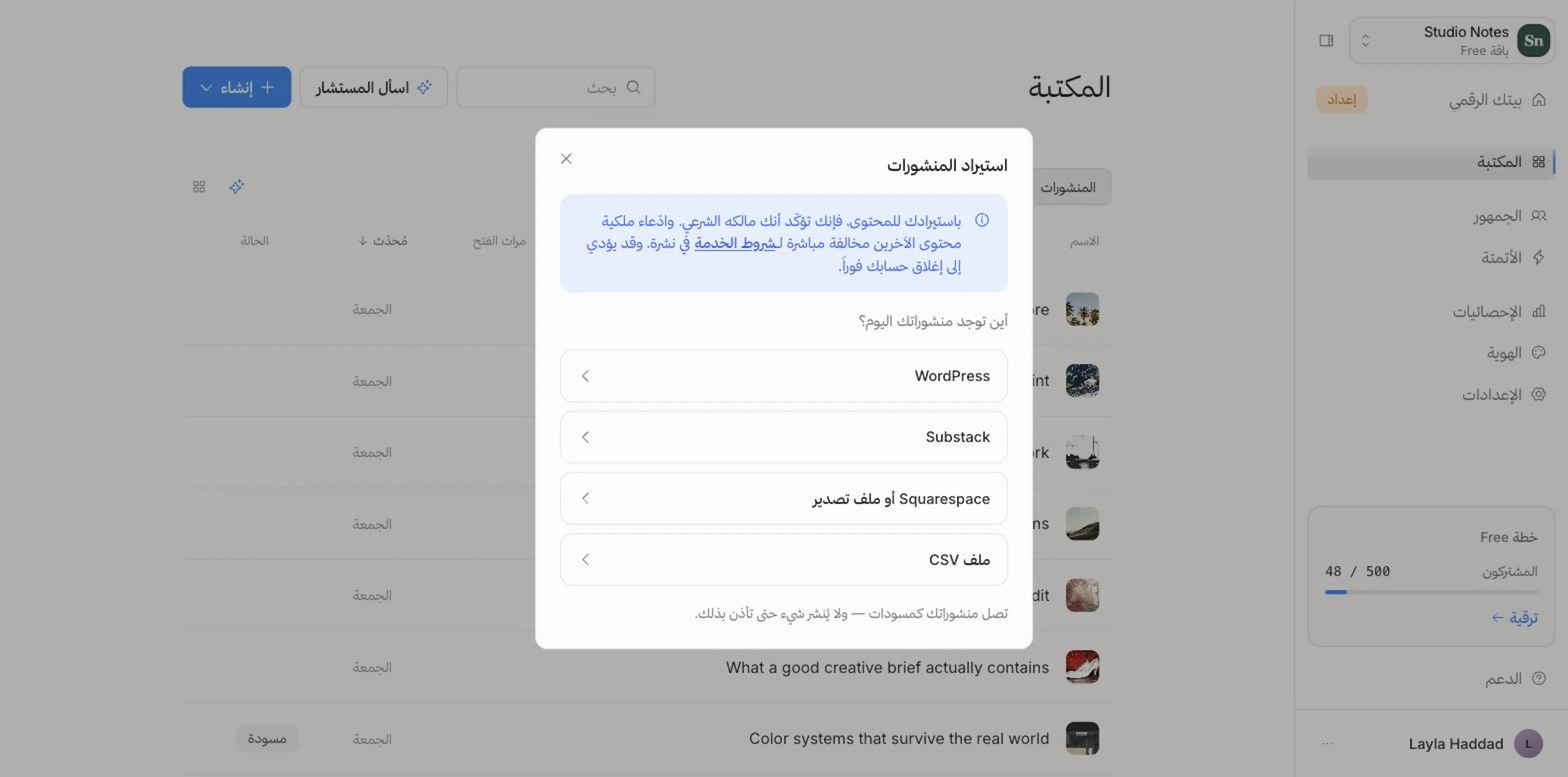1568x777 pixels.
Task: Click the مرات الفتح column header
Action: [x=499, y=242]
